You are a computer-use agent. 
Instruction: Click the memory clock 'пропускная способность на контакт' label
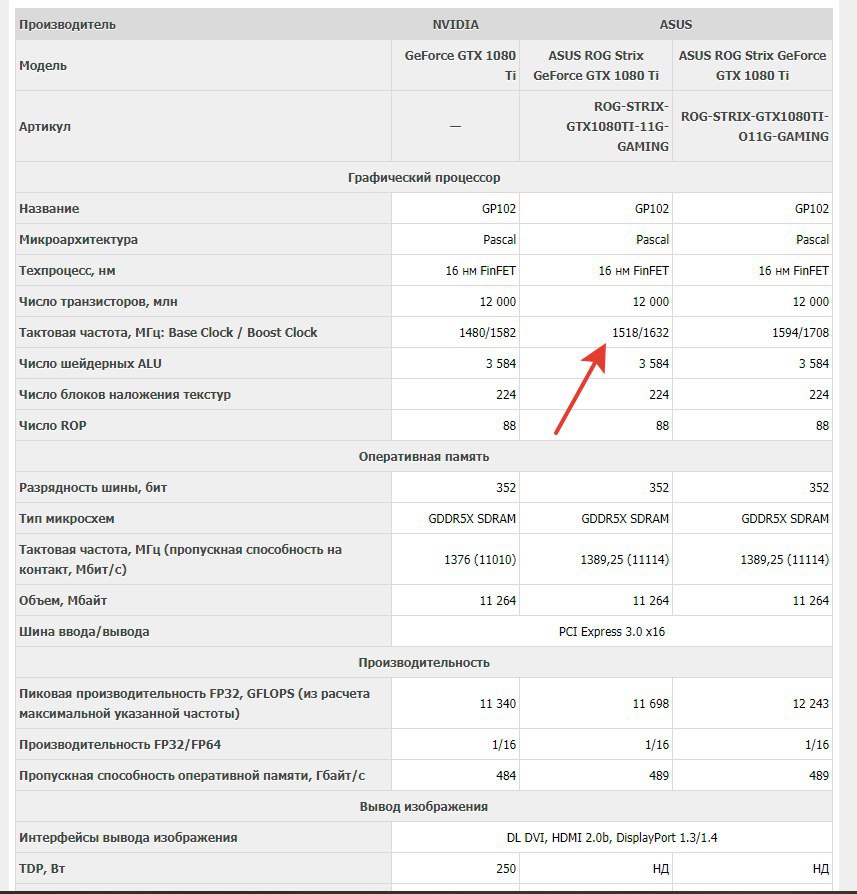coord(180,559)
